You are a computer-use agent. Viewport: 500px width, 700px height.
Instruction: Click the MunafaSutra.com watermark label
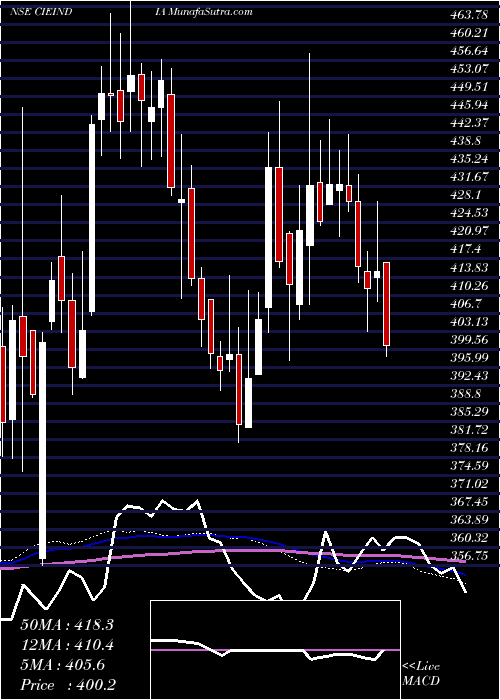click(210, 12)
